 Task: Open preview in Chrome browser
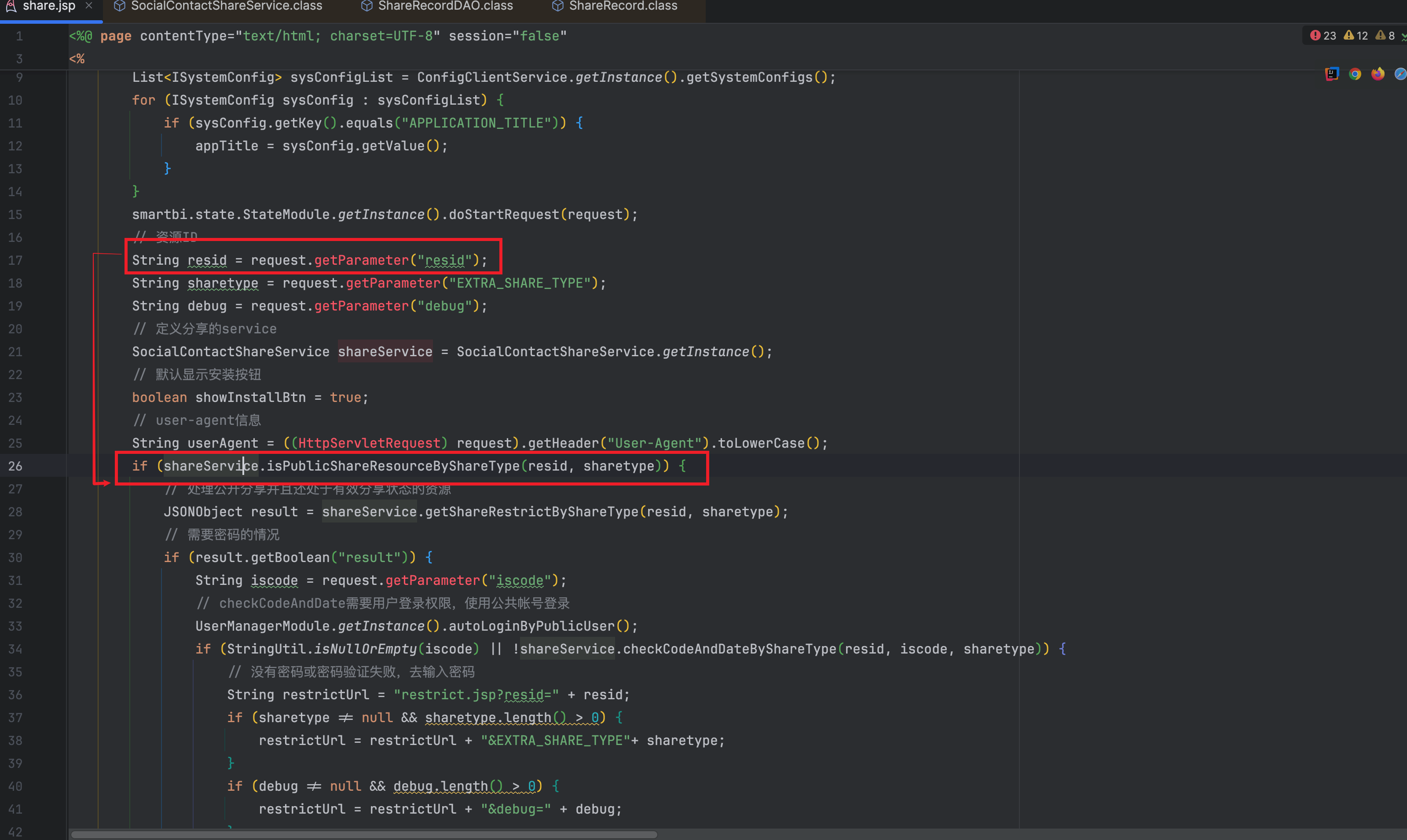pyautogui.click(x=1355, y=74)
